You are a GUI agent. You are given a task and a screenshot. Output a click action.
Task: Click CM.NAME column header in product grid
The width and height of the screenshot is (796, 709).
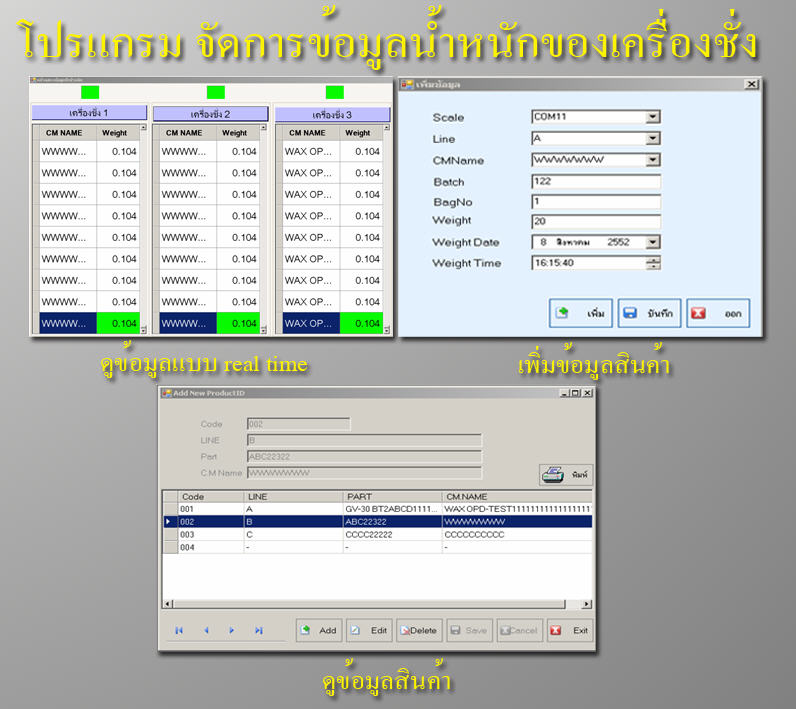(x=517, y=496)
